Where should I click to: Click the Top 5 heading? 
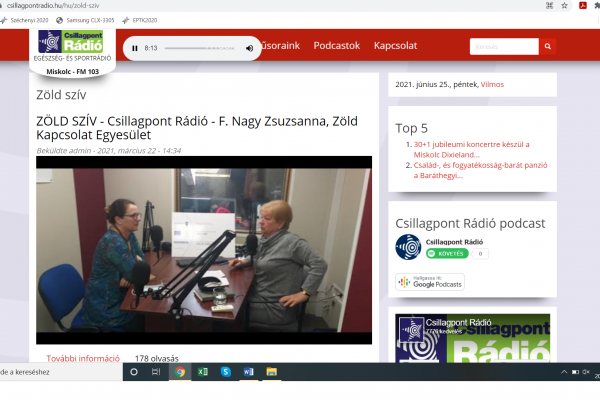pyautogui.click(x=411, y=128)
